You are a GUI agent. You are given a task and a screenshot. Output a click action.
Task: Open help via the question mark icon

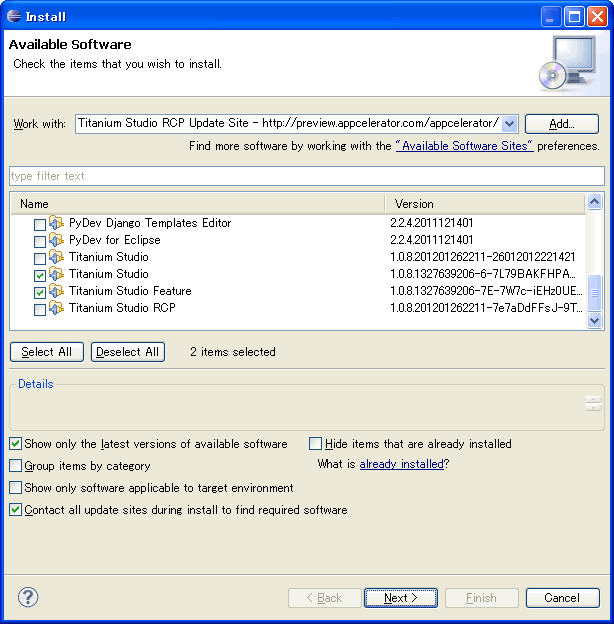[x=28, y=597]
